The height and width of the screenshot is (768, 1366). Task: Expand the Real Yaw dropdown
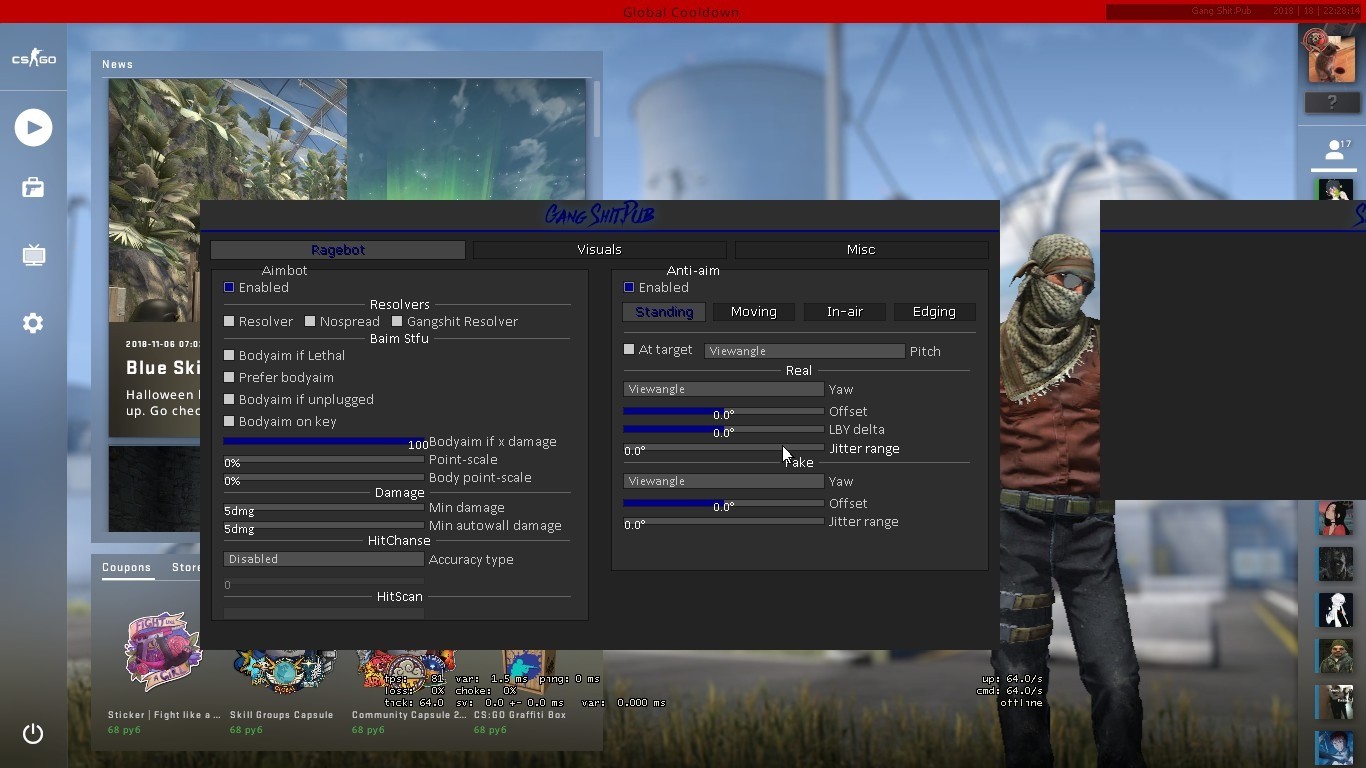(x=723, y=389)
